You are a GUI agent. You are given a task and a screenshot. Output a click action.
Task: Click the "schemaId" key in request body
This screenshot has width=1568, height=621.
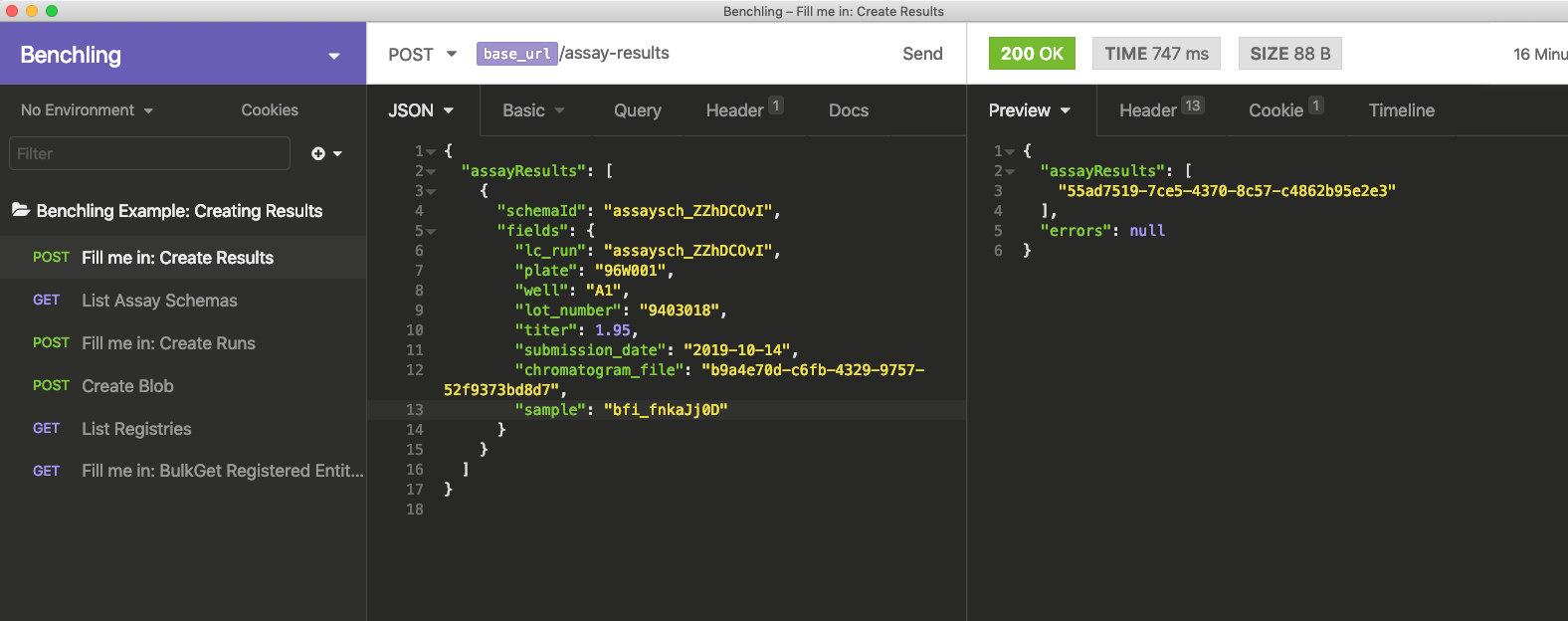point(541,211)
